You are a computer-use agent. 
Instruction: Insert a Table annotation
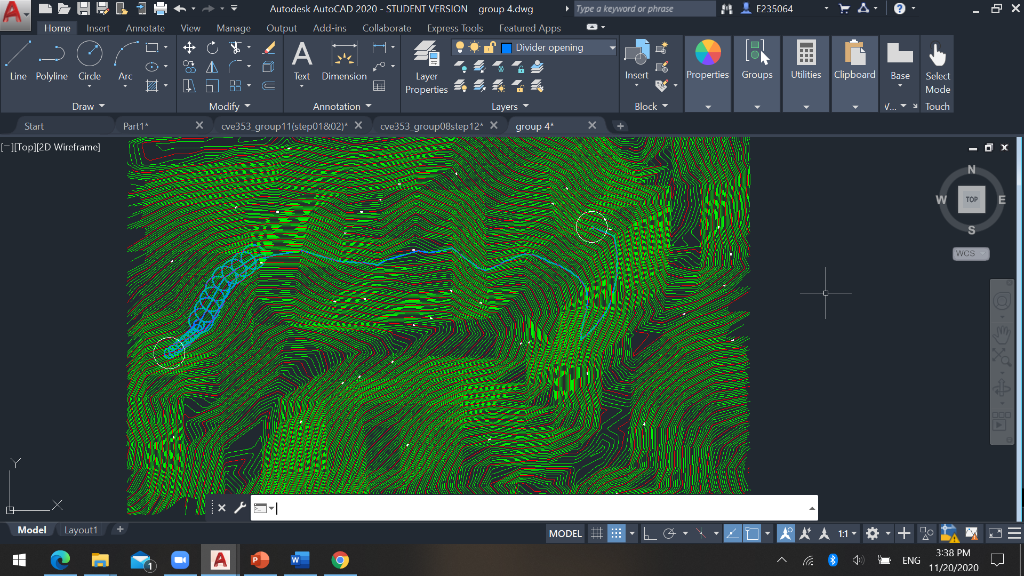pos(379,86)
